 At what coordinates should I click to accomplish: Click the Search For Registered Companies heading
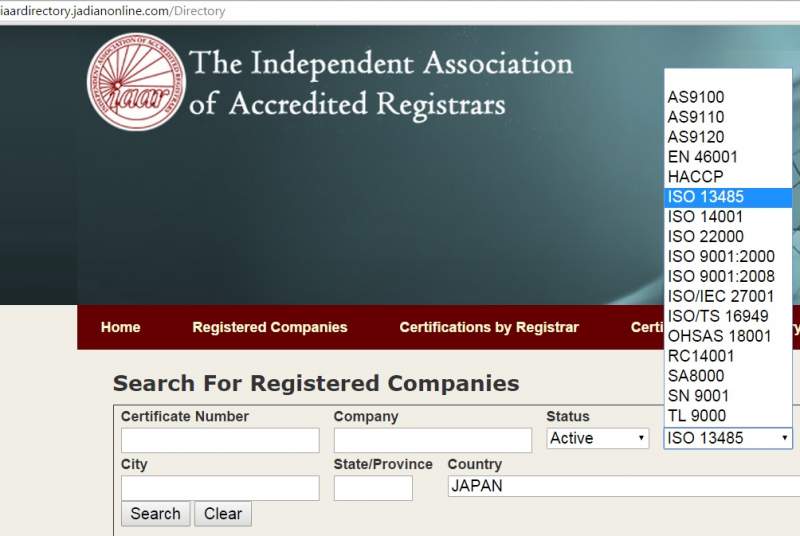point(316,384)
